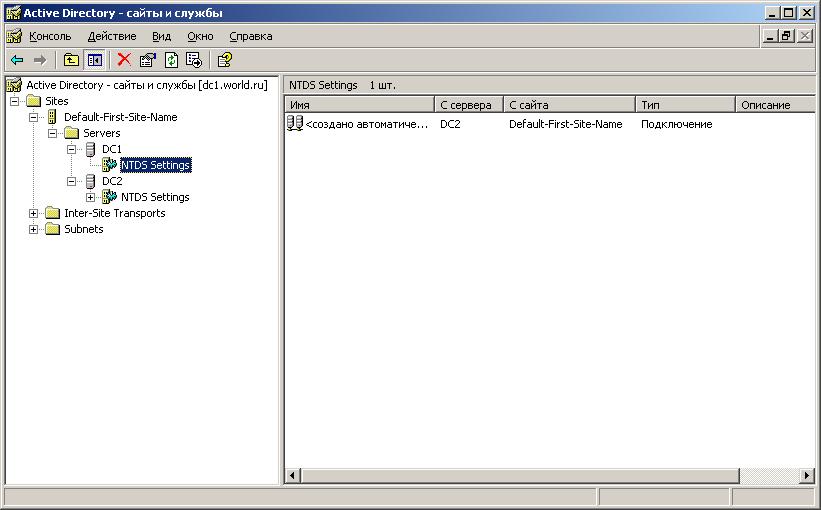Click the root Active Directory tree icon

coord(14,85)
